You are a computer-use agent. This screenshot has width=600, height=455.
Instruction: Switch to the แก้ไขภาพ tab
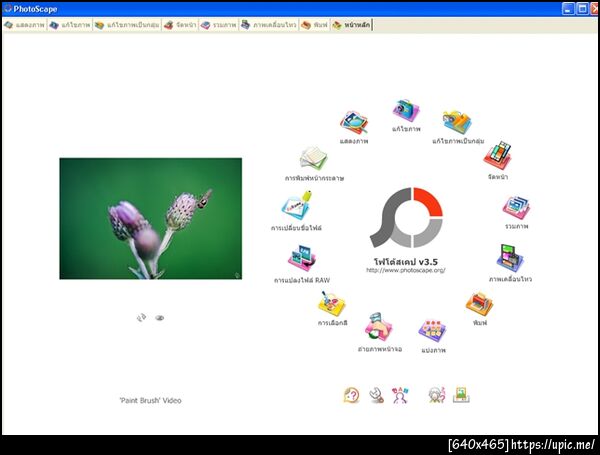[70, 25]
